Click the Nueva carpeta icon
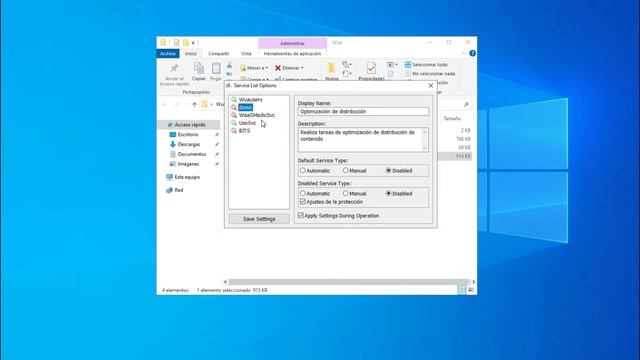 tap(331, 68)
